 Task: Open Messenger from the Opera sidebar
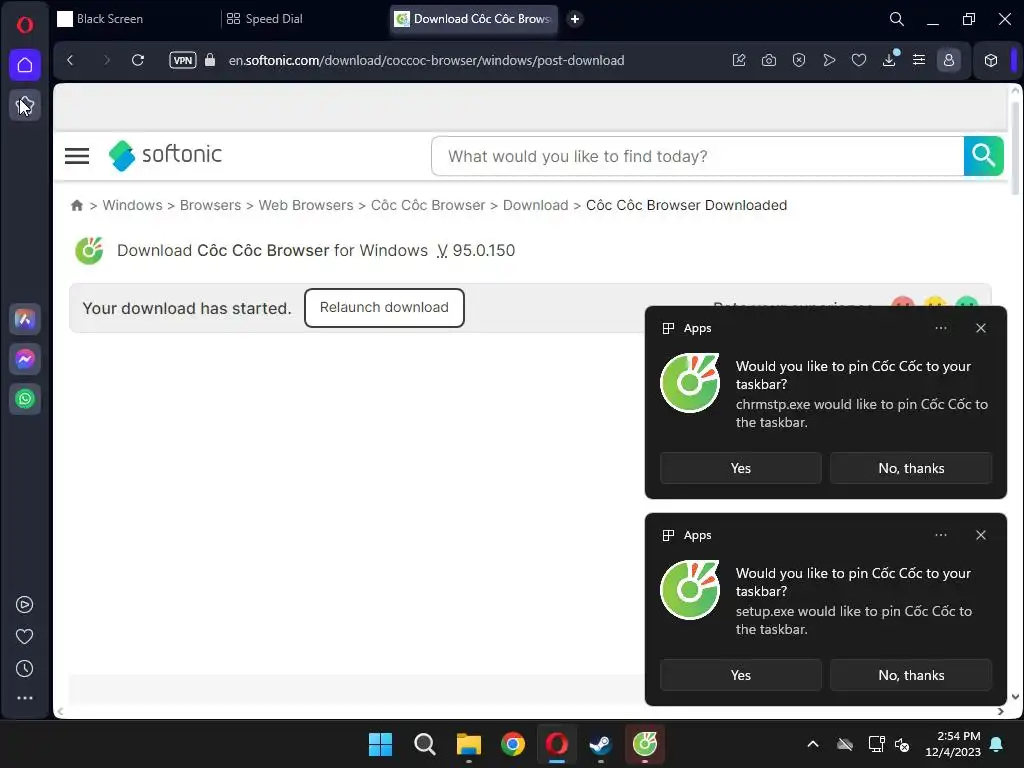(x=25, y=359)
